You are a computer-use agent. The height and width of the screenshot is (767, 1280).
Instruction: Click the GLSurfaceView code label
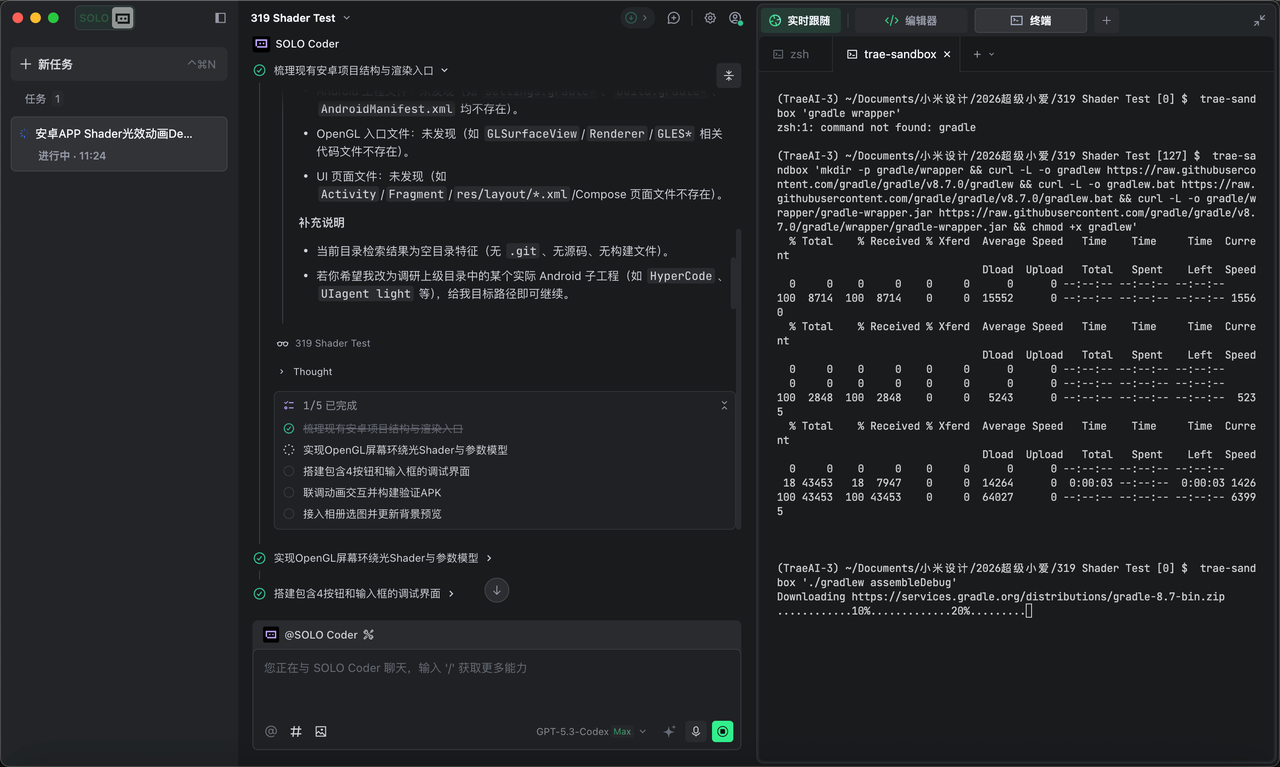pos(532,133)
